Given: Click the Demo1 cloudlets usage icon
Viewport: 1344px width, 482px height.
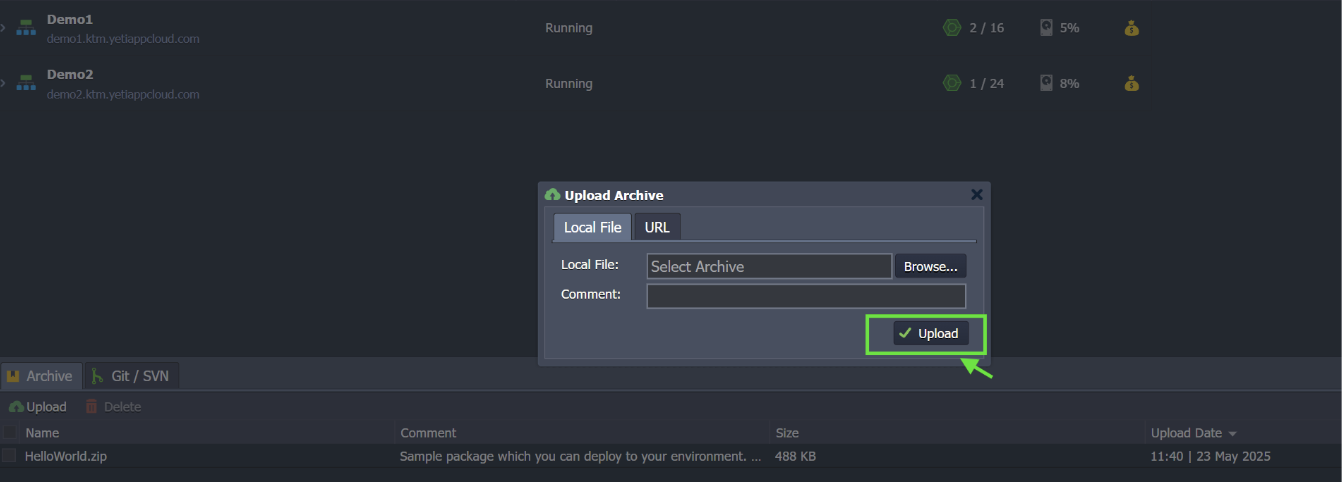Looking at the screenshot, I should 952,28.
